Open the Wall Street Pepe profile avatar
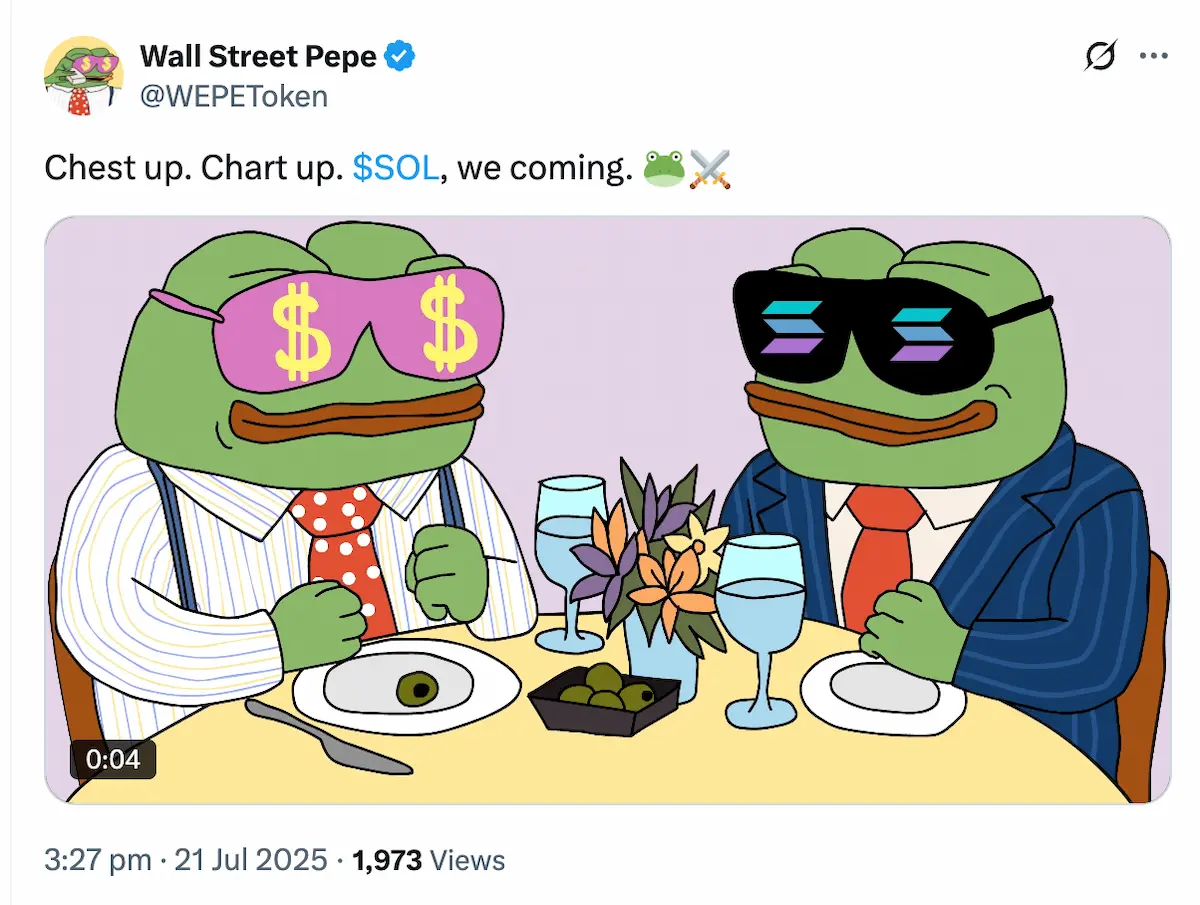The width and height of the screenshot is (1200, 905). coord(81,78)
